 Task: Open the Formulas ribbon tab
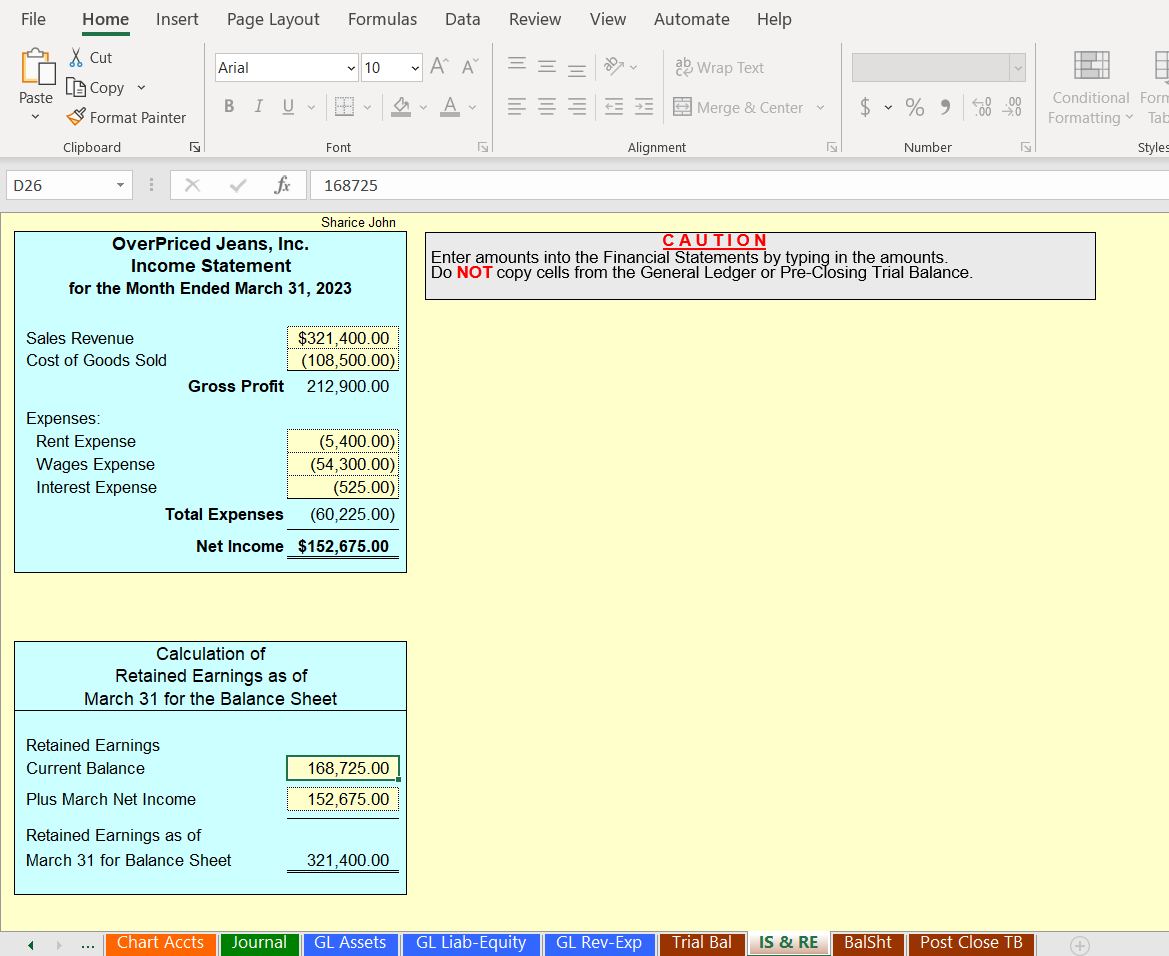(382, 19)
